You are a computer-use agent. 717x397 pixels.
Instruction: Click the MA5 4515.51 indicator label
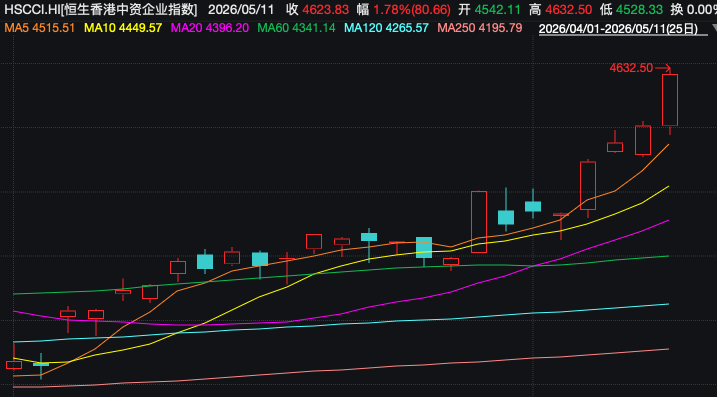tap(39, 28)
